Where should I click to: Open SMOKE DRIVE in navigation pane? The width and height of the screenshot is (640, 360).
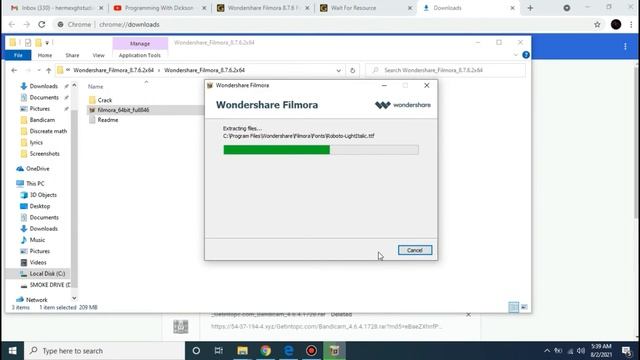pyautogui.click(x=50, y=285)
